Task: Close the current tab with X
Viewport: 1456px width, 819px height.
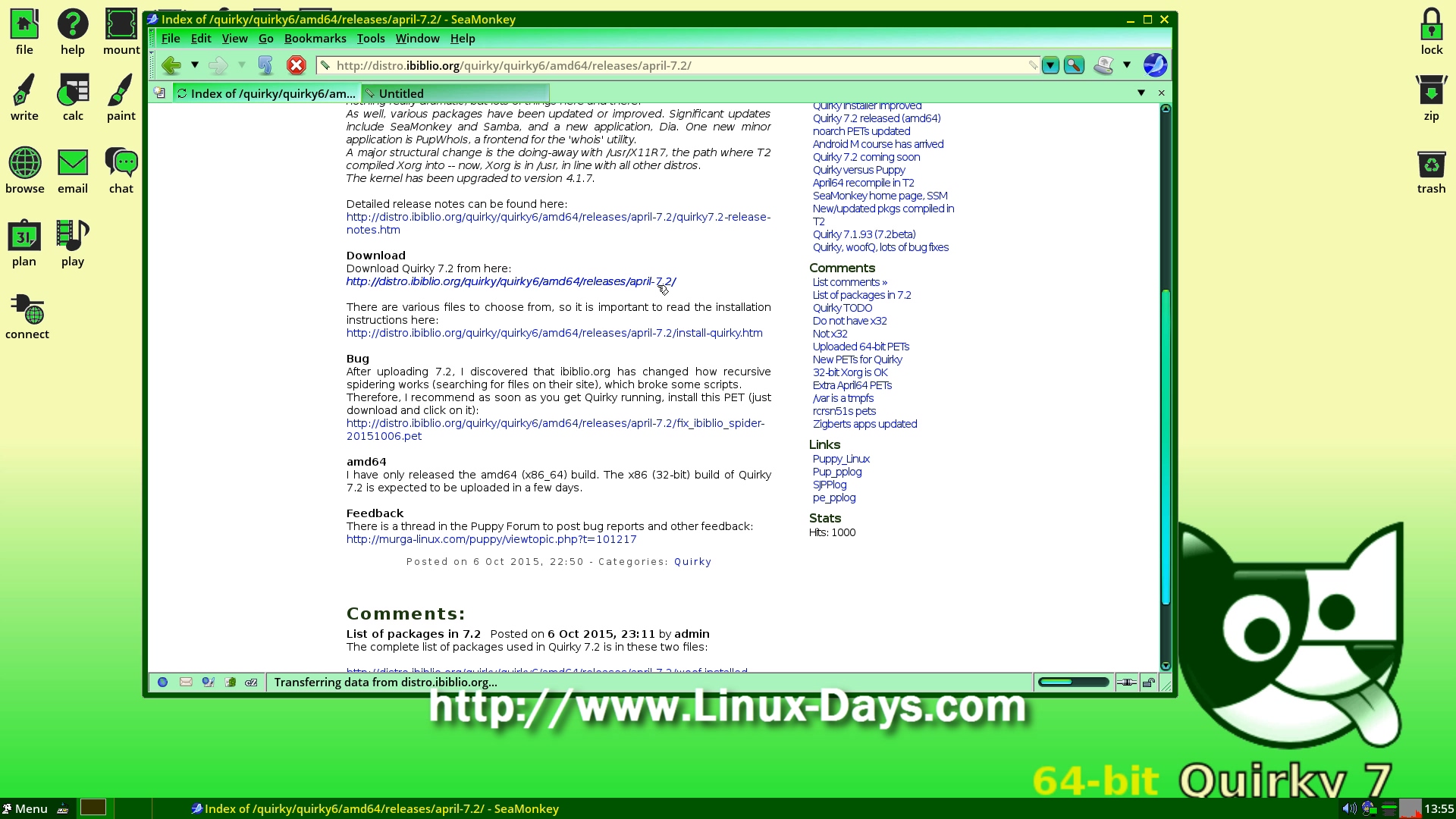Action: [x=1161, y=93]
